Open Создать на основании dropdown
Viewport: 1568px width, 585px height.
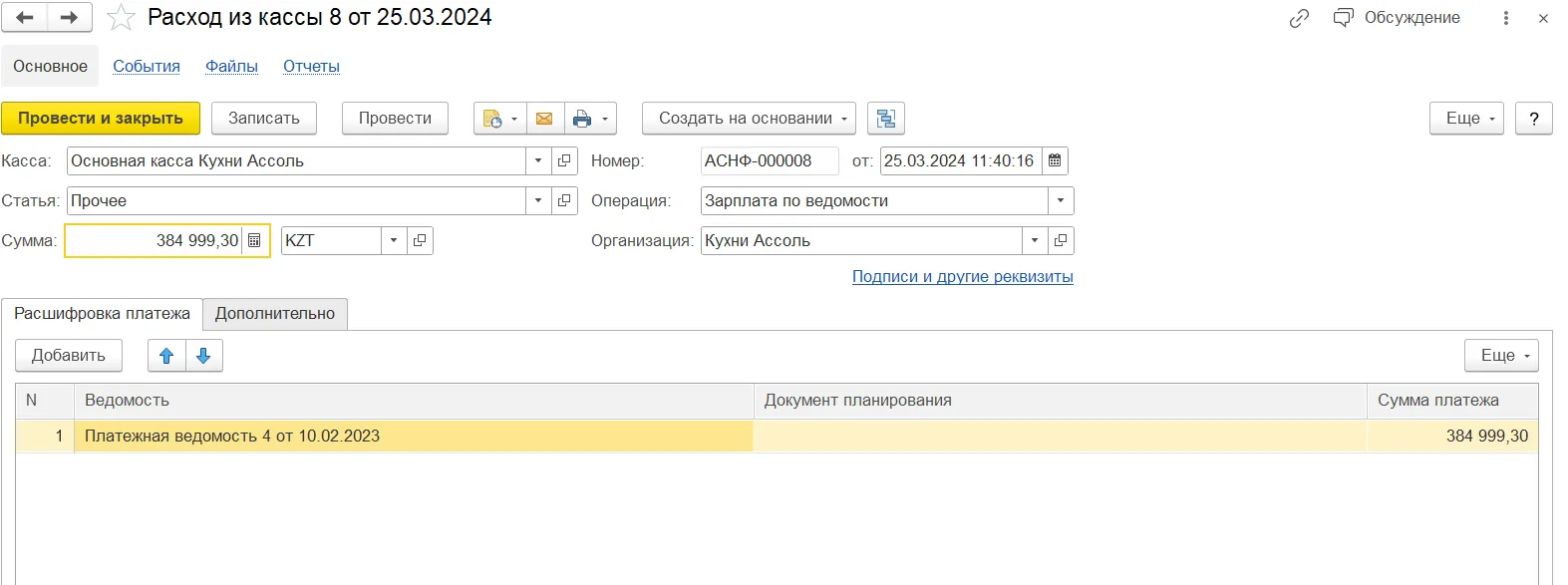[x=749, y=118]
